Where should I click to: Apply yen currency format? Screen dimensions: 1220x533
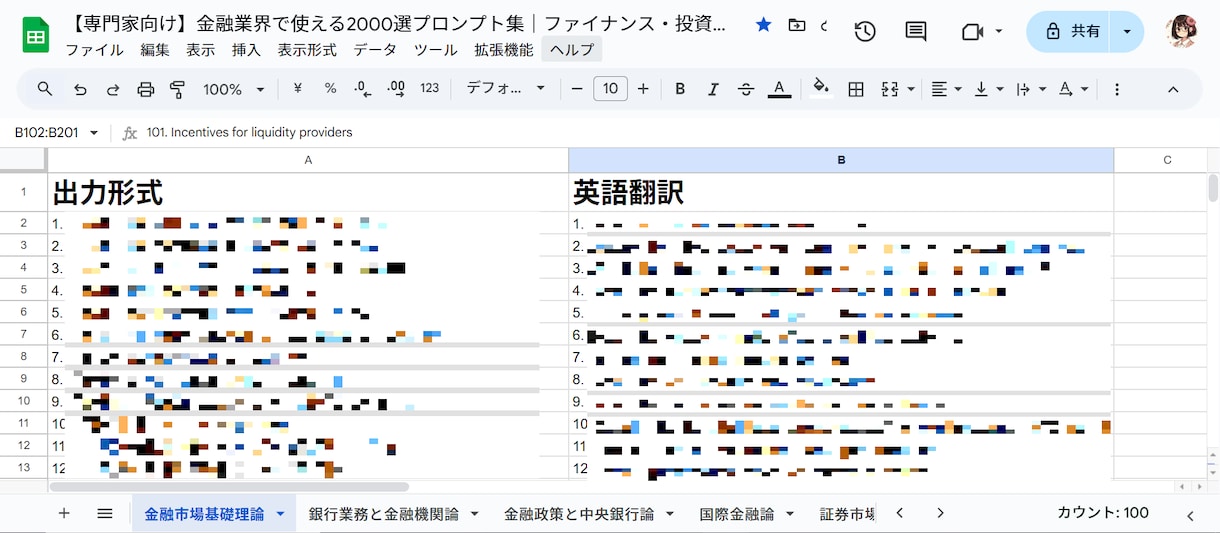point(298,89)
